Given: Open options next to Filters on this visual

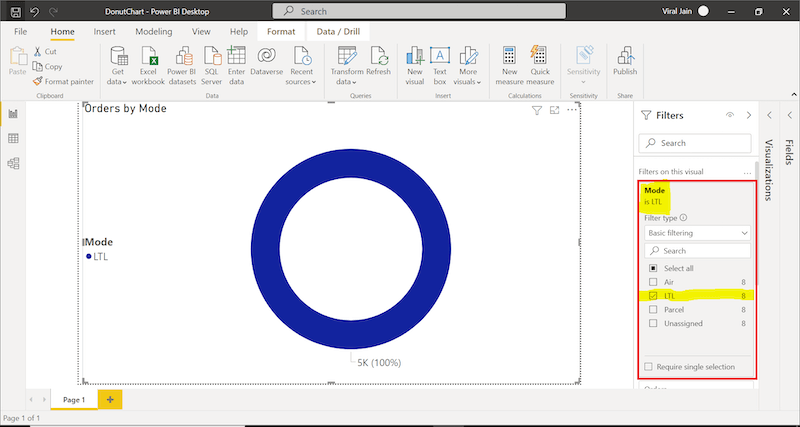Looking at the screenshot, I should [747, 172].
